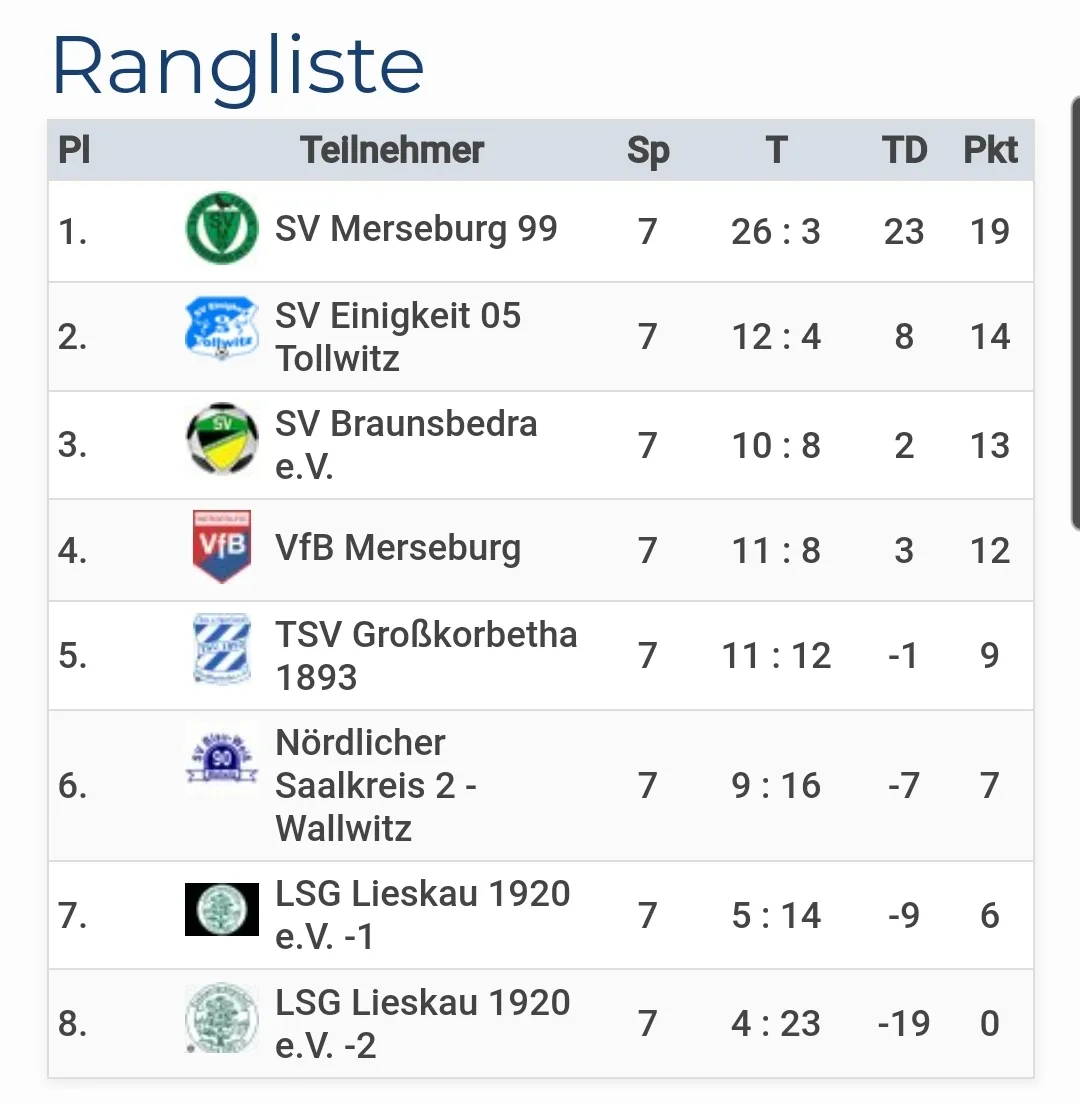Click the 26 : 3 goals score

[x=776, y=232]
